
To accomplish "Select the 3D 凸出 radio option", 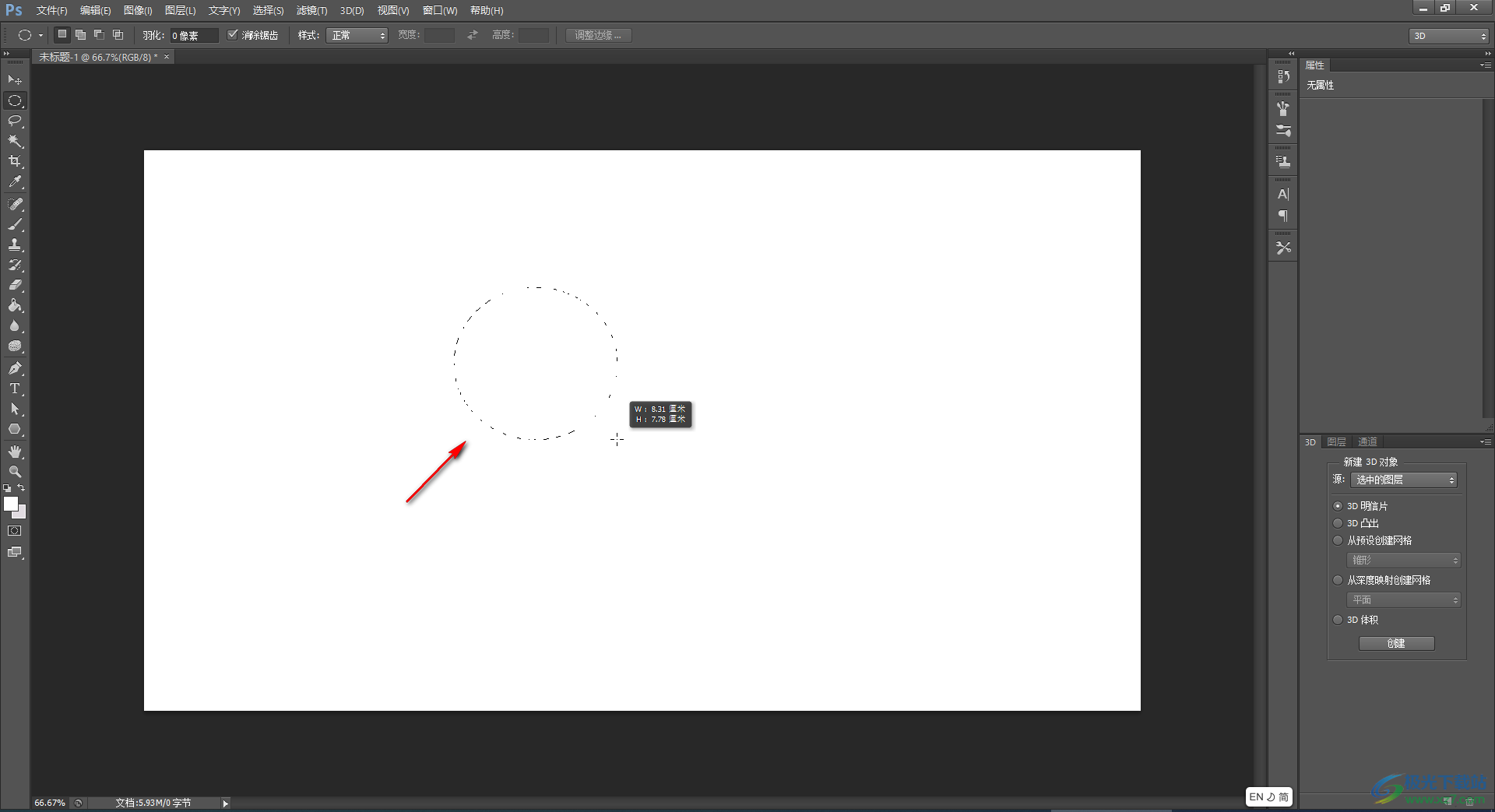I will [x=1338, y=523].
